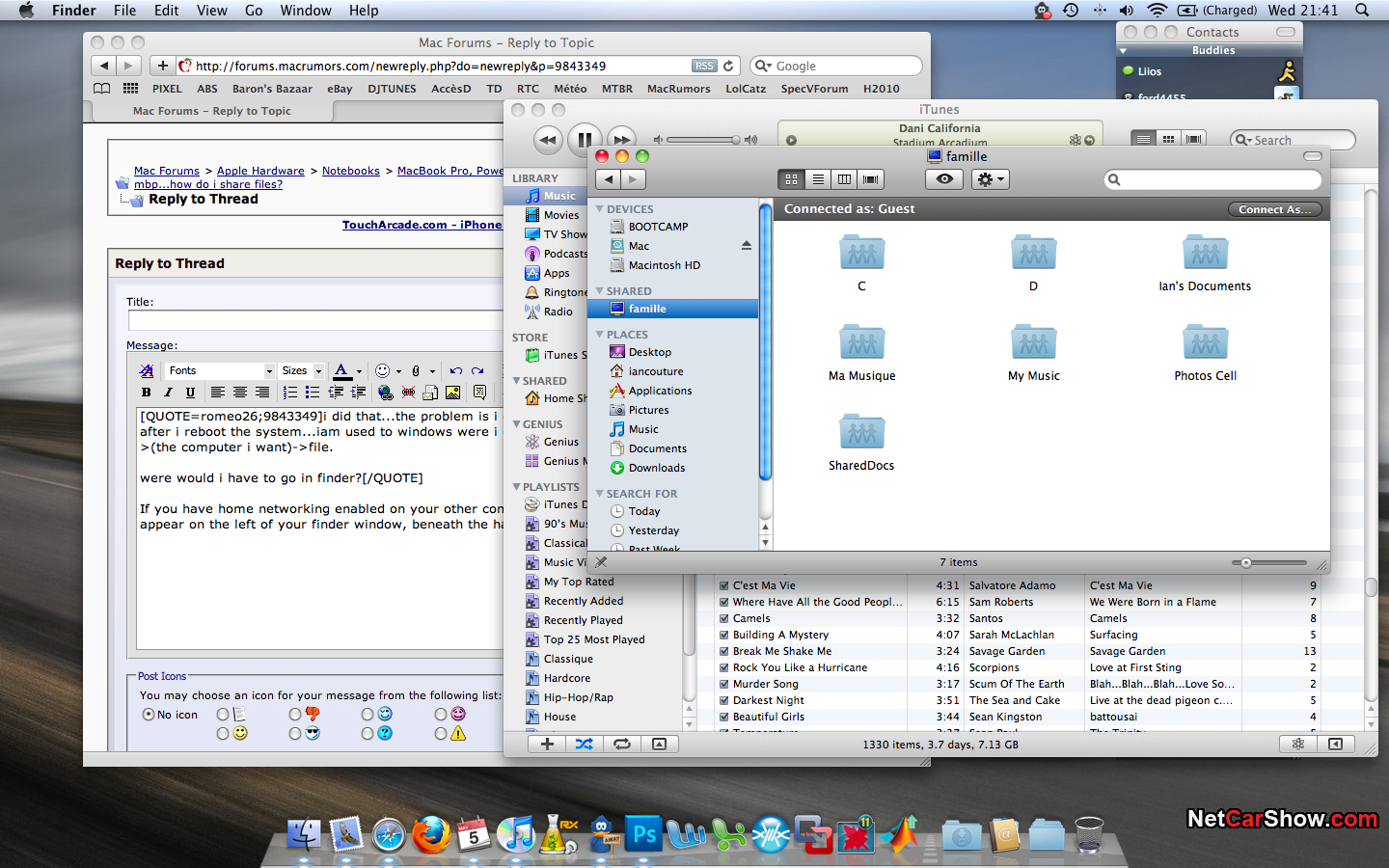Add a new iTunes playlist
The height and width of the screenshot is (868, 1389).
[x=547, y=744]
